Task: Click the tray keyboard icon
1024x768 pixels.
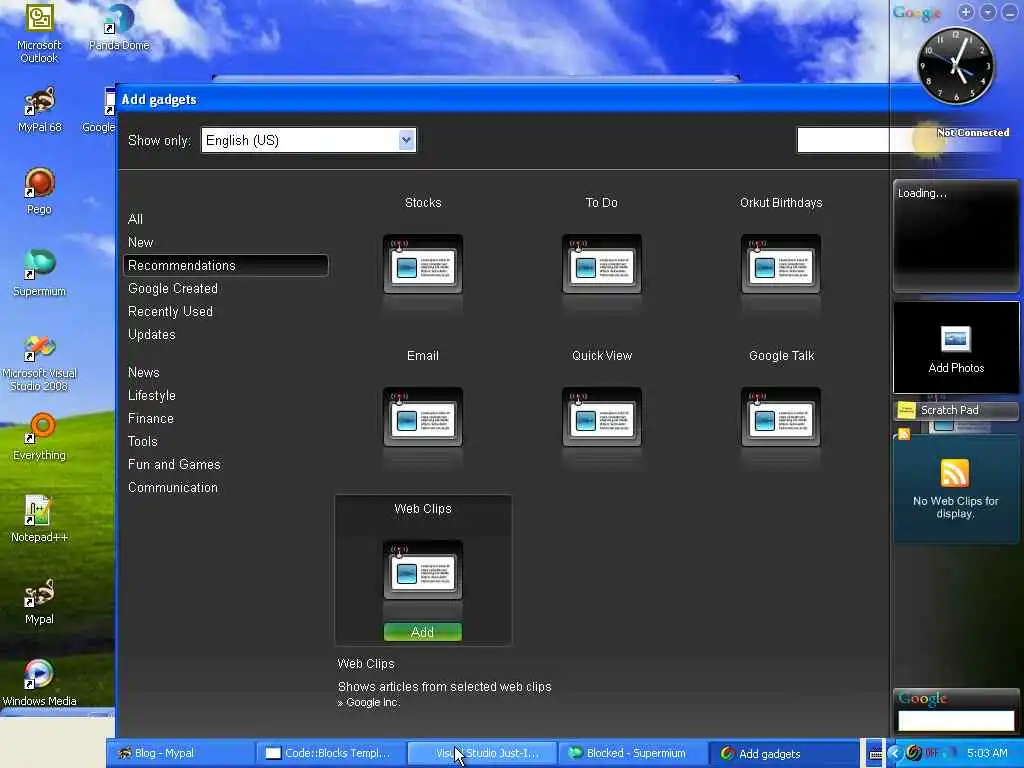Action: (876, 754)
